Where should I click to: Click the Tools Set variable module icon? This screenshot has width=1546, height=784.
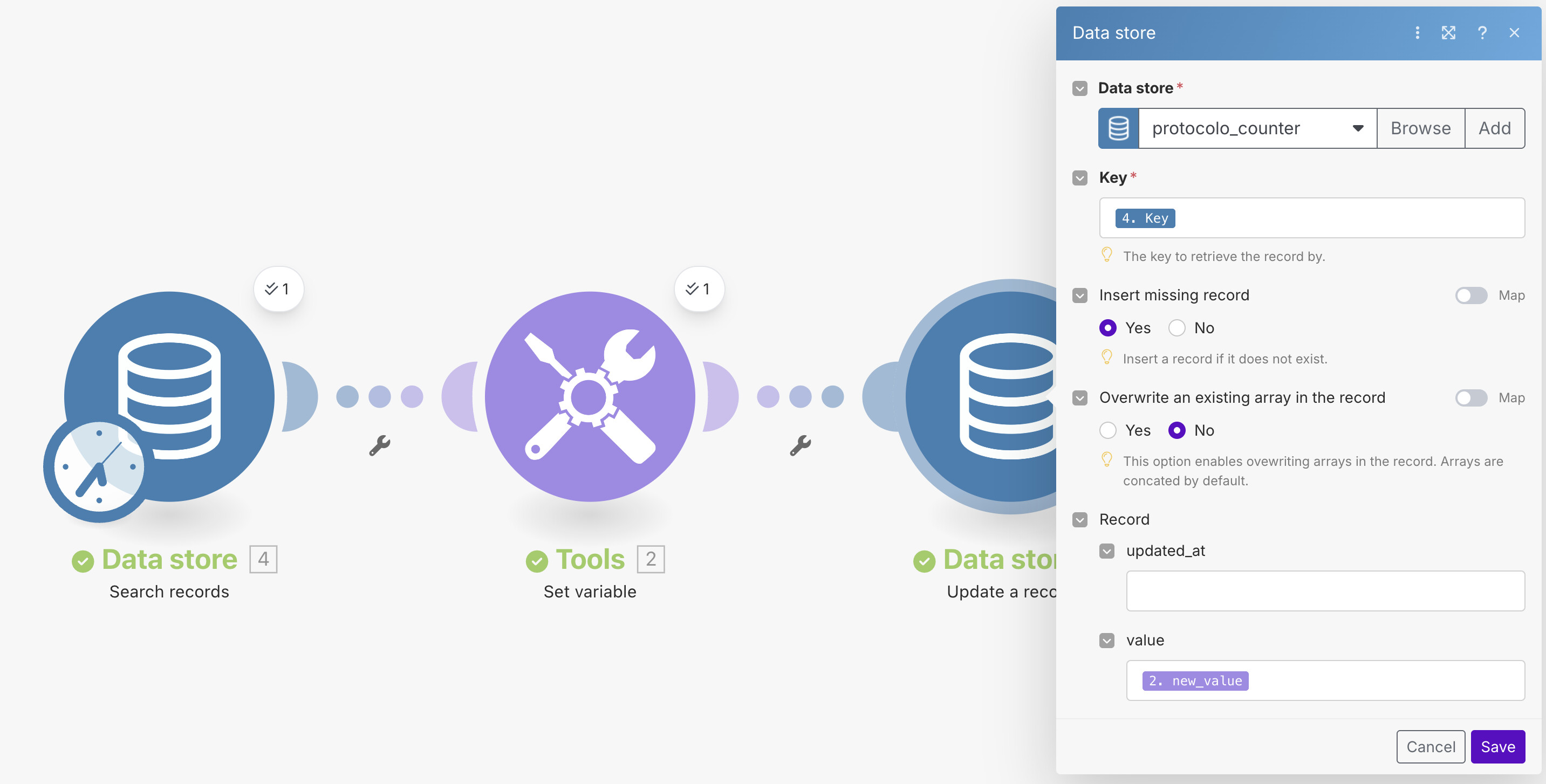590,396
